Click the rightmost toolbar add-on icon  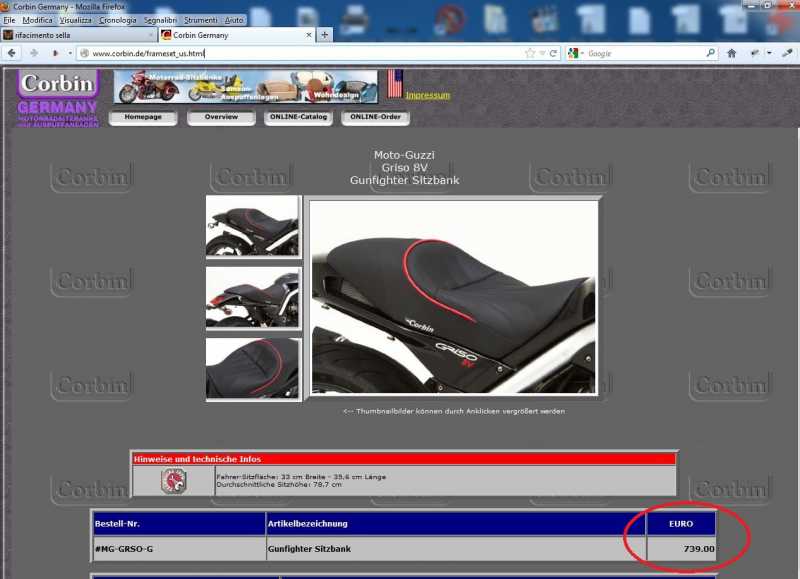tap(787, 53)
